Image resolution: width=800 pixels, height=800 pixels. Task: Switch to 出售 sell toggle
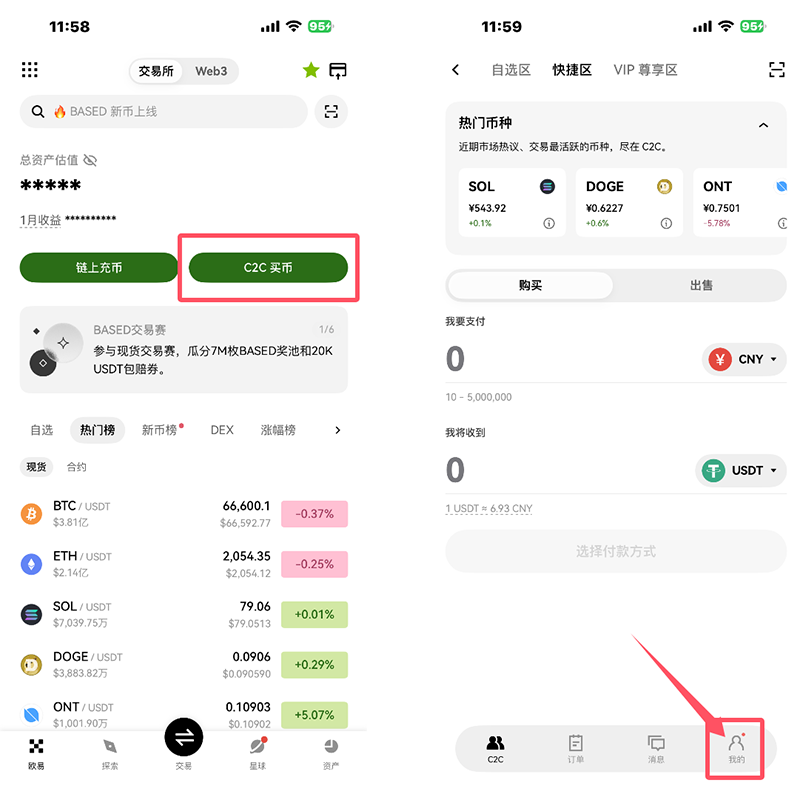701,285
